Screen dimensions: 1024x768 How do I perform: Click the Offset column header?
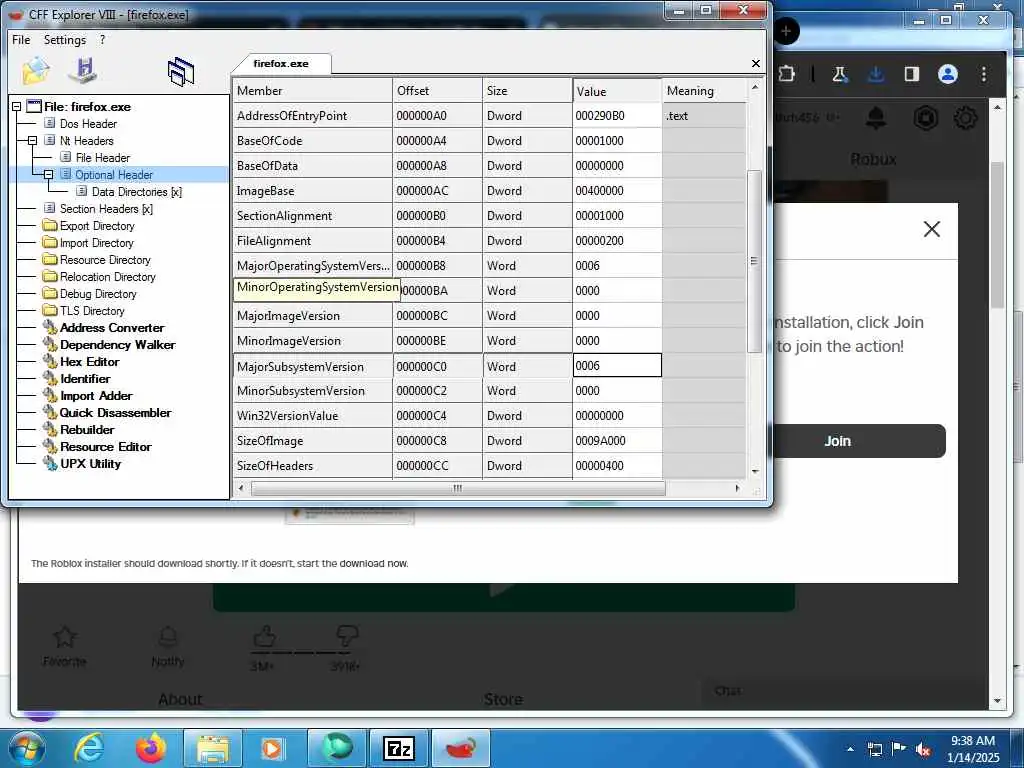point(438,91)
